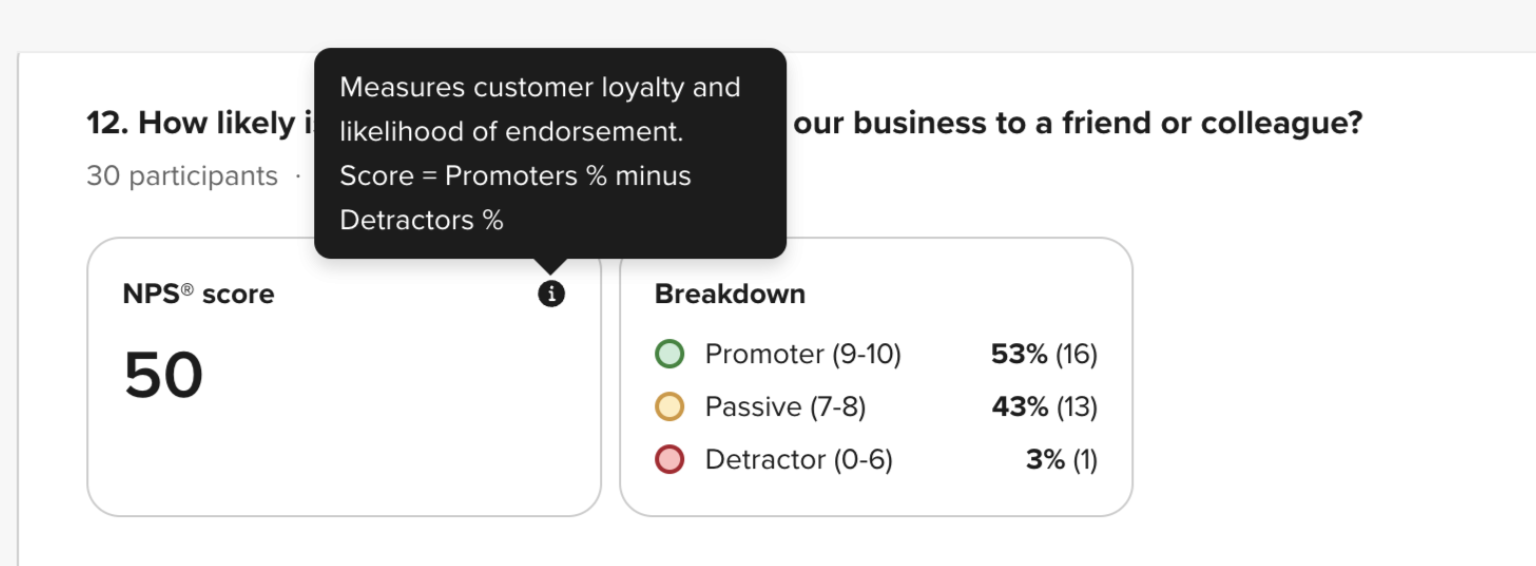This screenshot has width=1536, height=566.
Task: Click the question 12 title text
Action: pyautogui.click(x=200, y=124)
